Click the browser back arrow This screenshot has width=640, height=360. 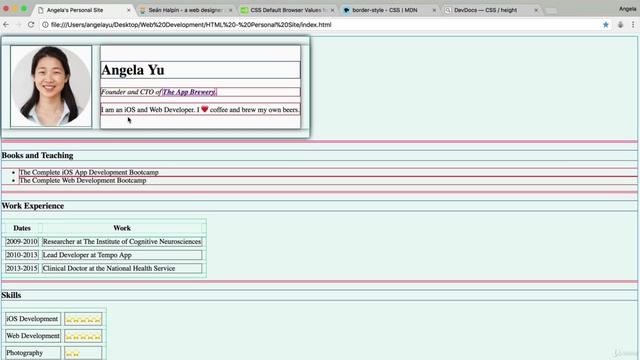[6, 24]
